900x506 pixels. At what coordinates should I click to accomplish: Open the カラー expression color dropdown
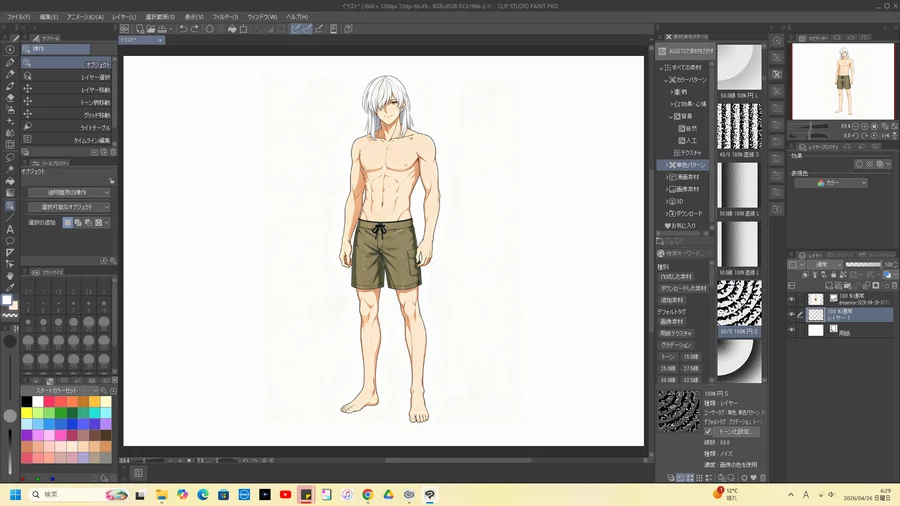coord(831,182)
